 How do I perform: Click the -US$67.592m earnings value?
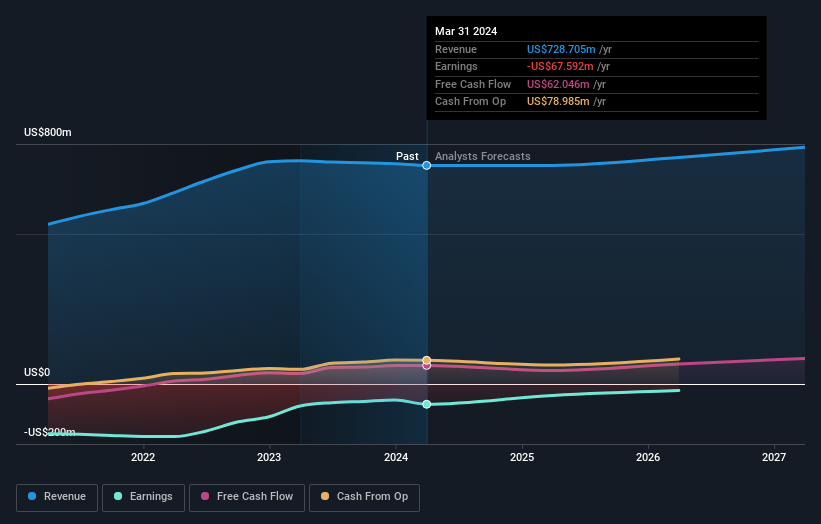[x=560, y=66]
